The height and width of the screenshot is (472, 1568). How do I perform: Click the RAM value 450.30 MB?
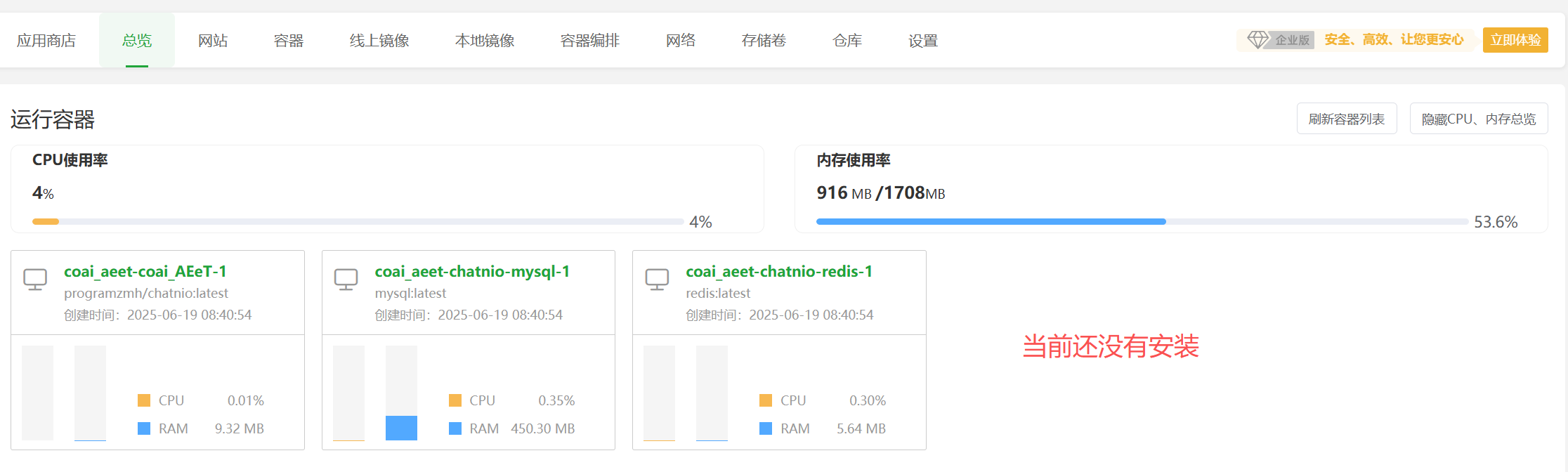[x=542, y=428]
